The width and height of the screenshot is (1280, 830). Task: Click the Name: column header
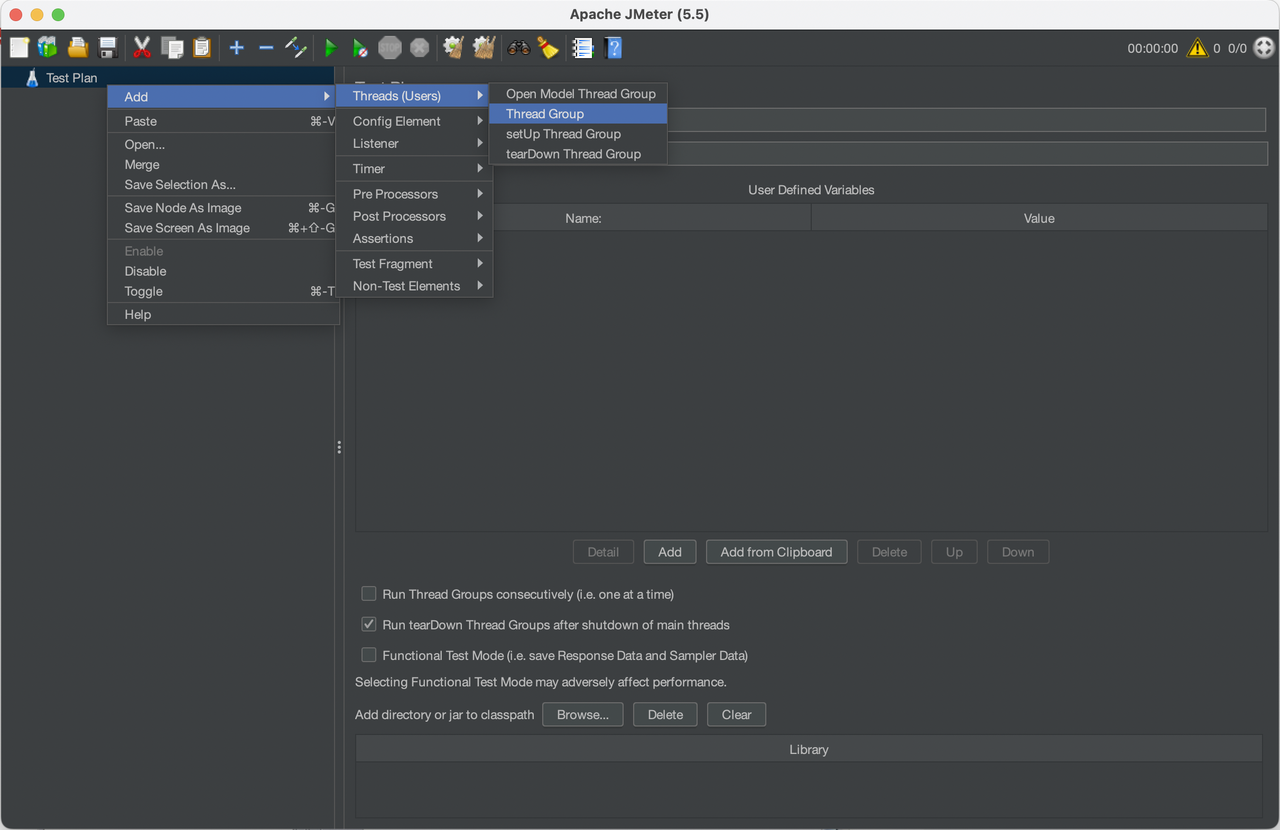click(583, 218)
